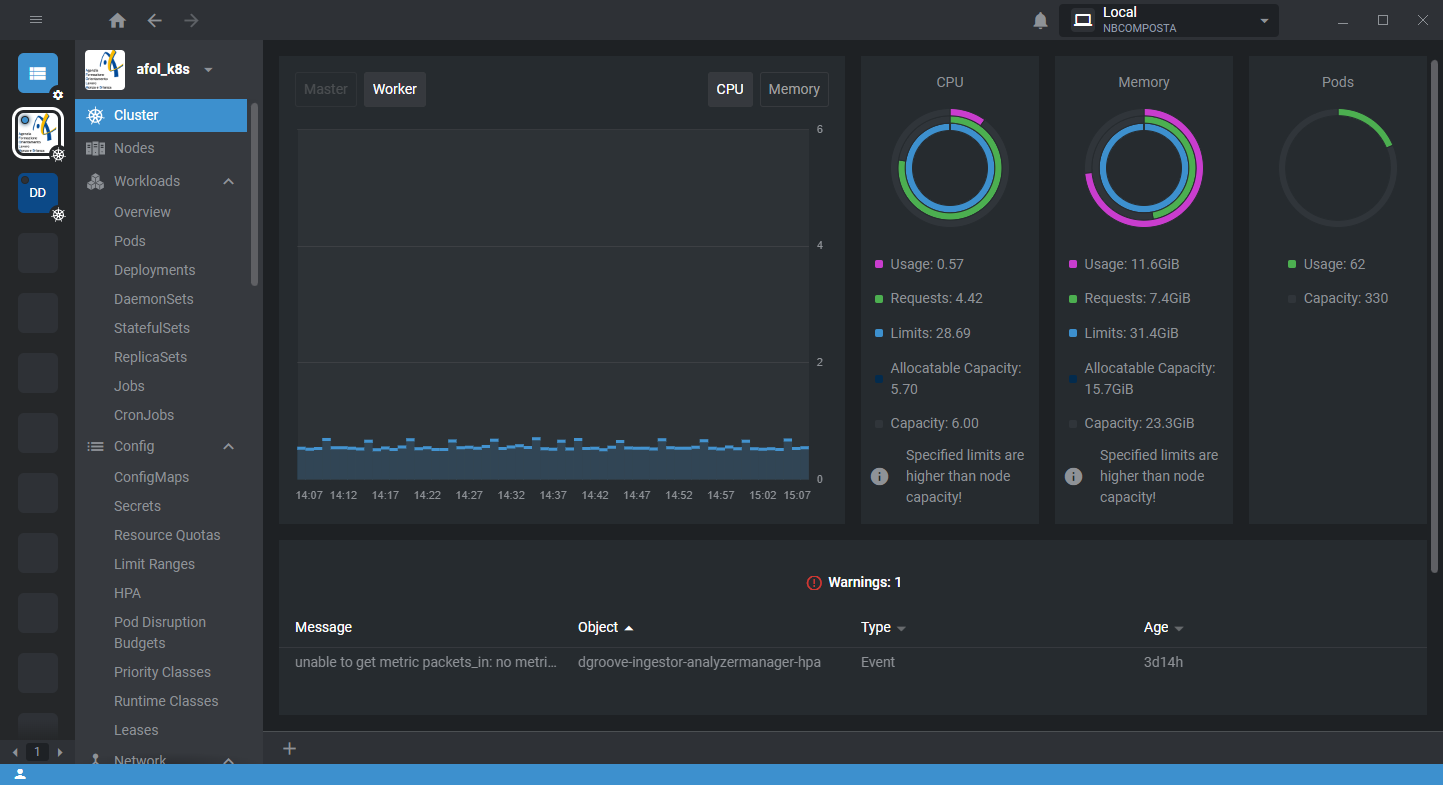The image size is (1443, 785).
Task: Click the dgroove-ingestor-analyzermanager-hpa object
Action: click(x=699, y=662)
